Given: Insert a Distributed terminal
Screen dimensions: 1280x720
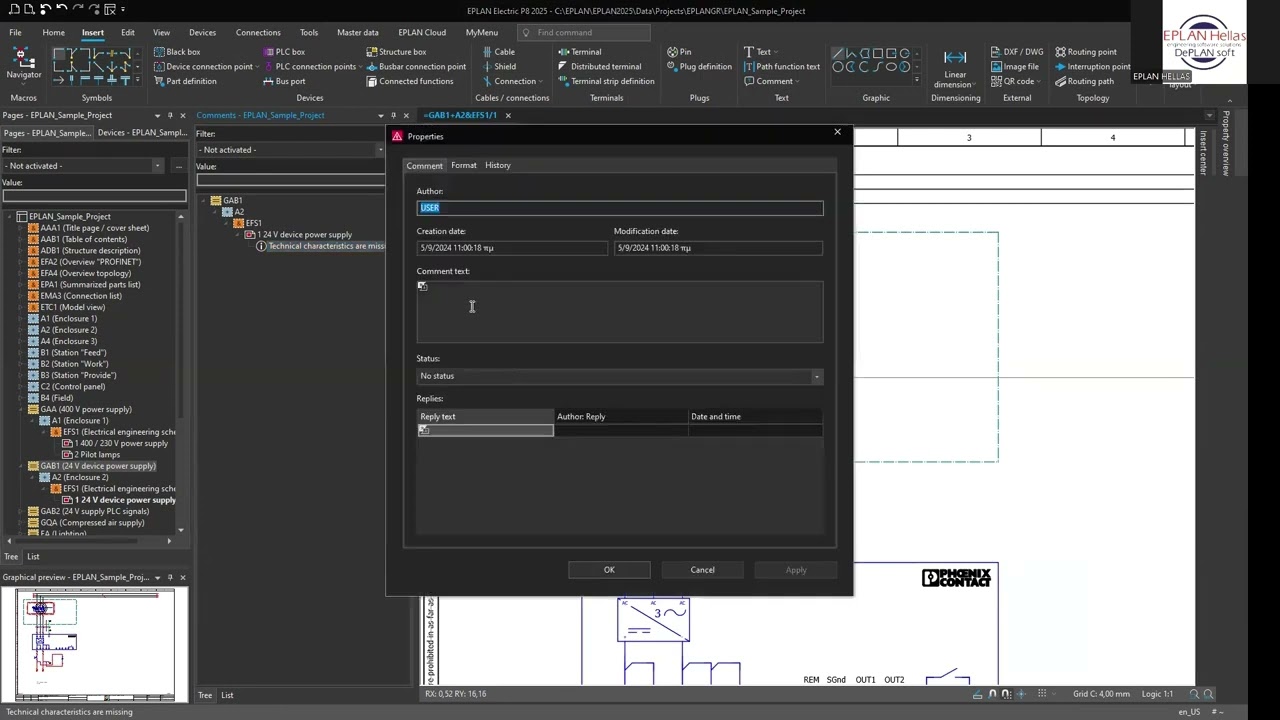Looking at the screenshot, I should [x=599, y=67].
